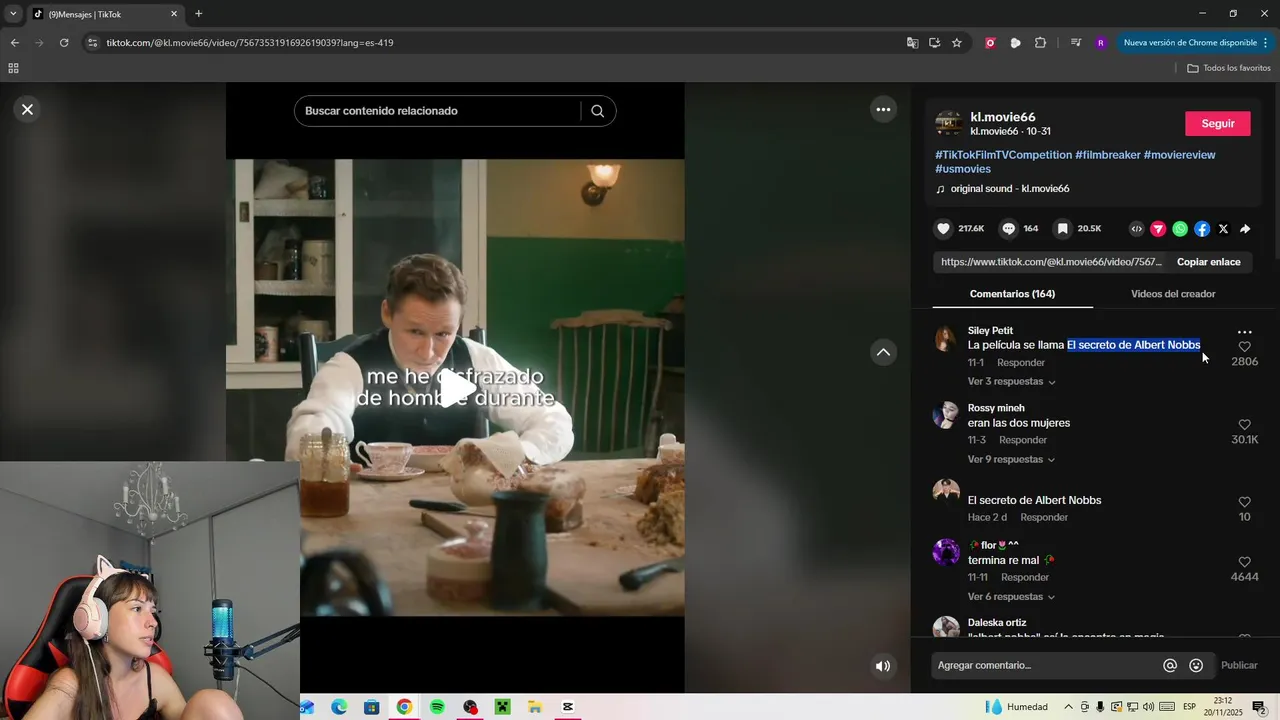
Task: Open Spotify from the taskbar
Action: coord(437,707)
